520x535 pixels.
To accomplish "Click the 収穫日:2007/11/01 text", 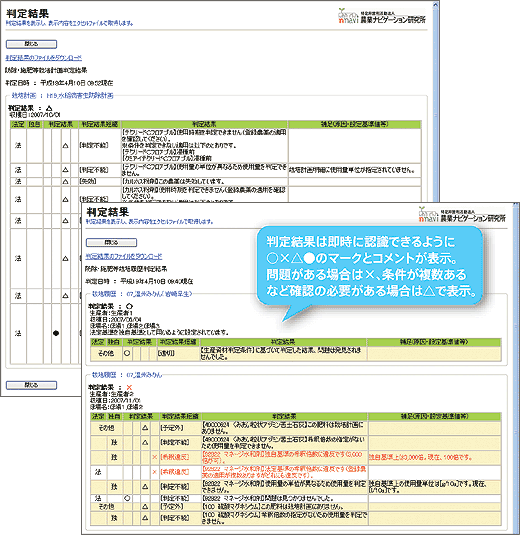I will pos(115,400).
